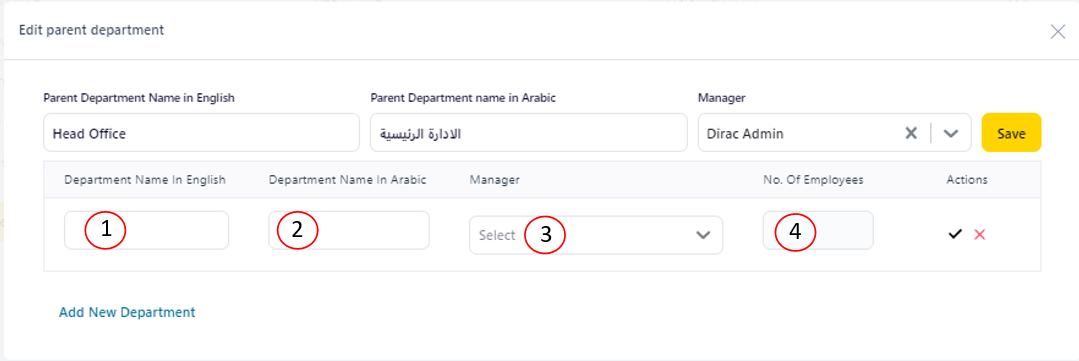
Task: Cancel the new row with the red X
Action: 980,234
